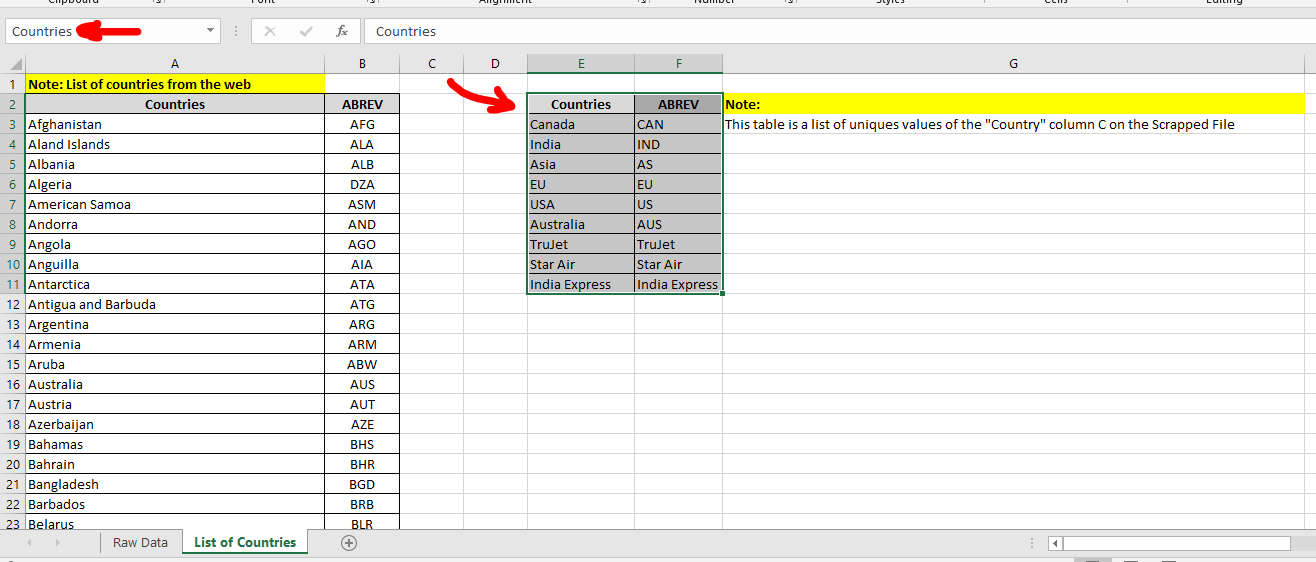This screenshot has width=1316, height=562.
Task: Click the Cancel X icon in formula bar
Action: 269,31
